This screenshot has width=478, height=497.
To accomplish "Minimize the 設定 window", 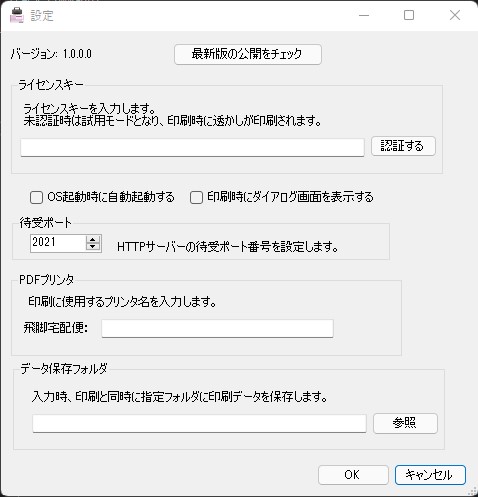I will [x=364, y=15].
